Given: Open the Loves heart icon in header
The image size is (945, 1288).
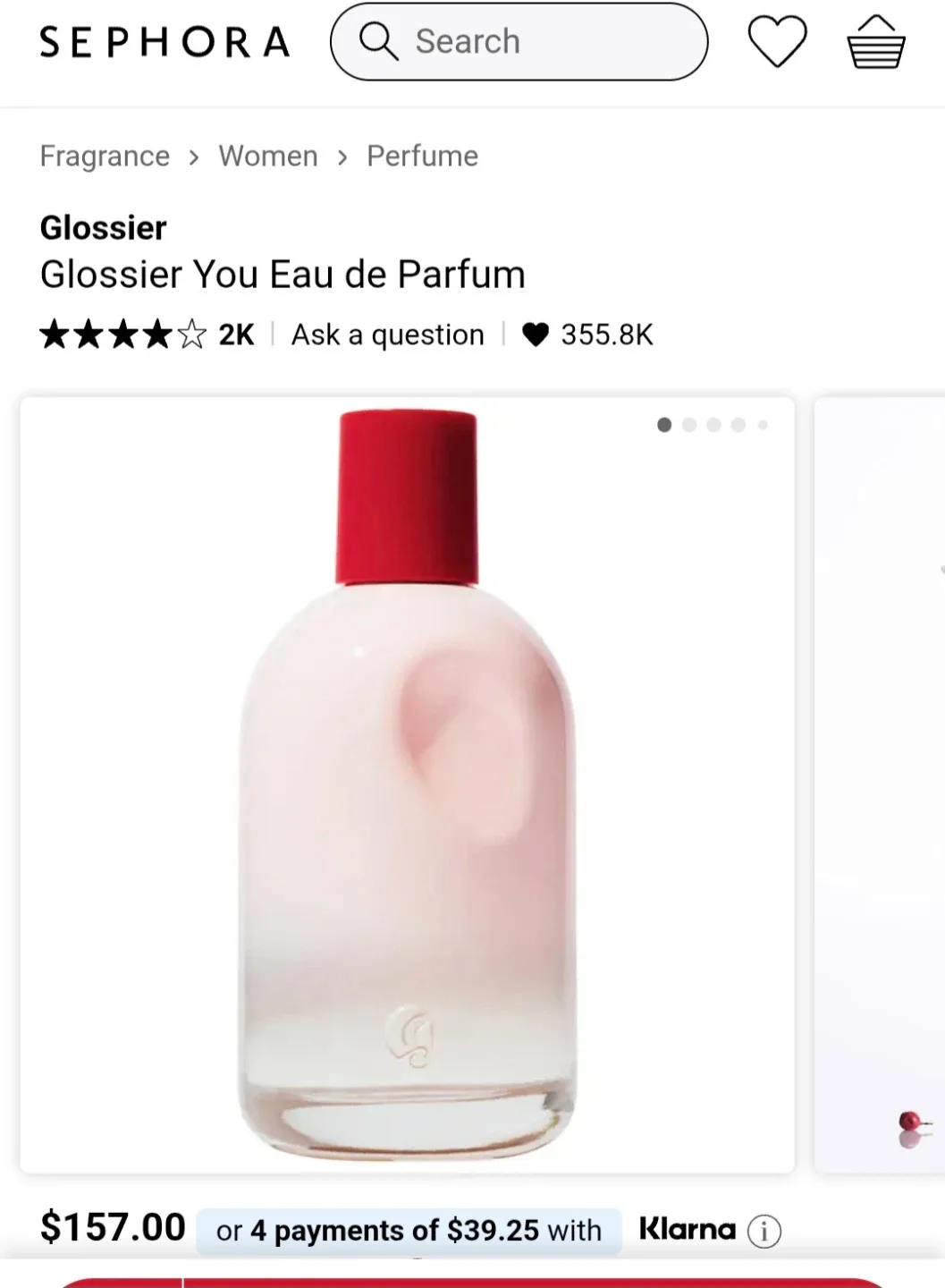Looking at the screenshot, I should (777, 42).
